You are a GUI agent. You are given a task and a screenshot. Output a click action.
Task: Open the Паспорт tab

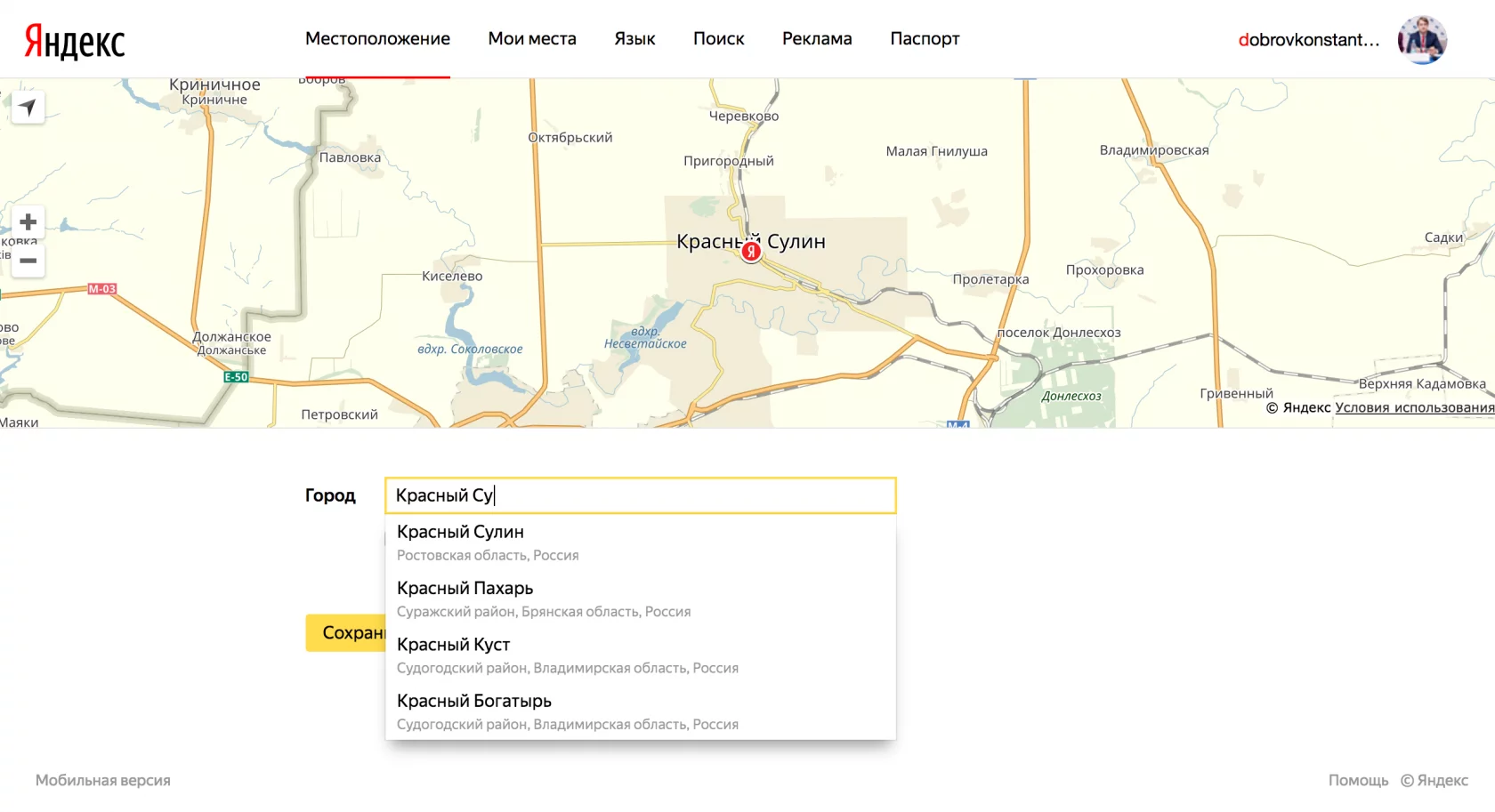click(925, 38)
